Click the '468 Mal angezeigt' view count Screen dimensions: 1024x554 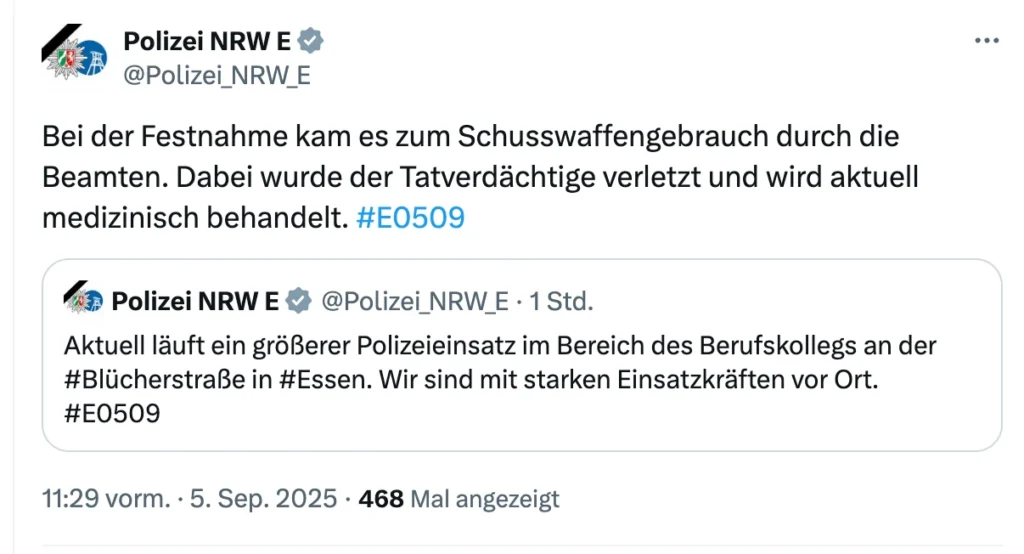458,498
